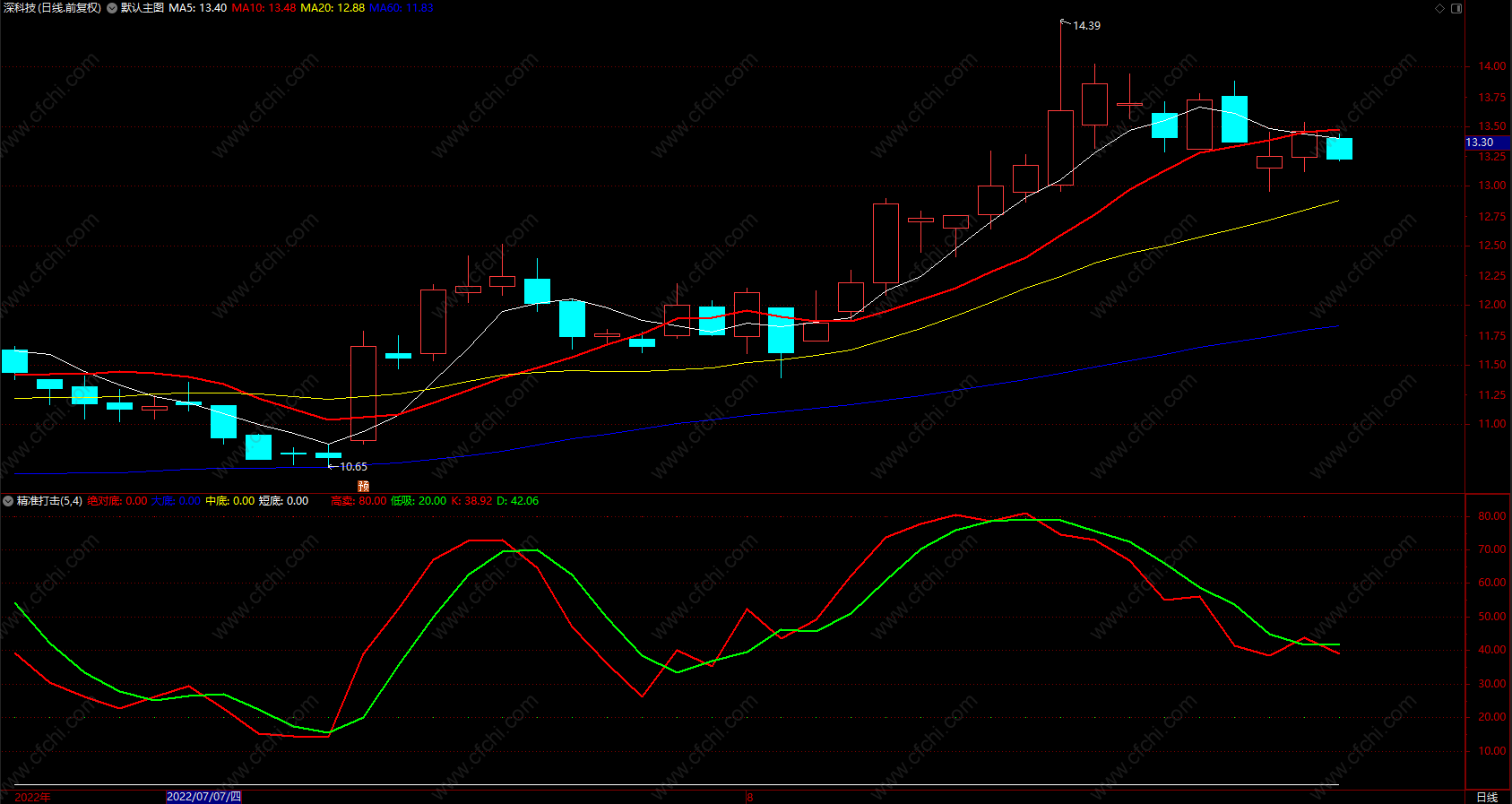The height and width of the screenshot is (804, 1512).
Task: Click the 2022年 label on the time axis
Action: [x=32, y=797]
